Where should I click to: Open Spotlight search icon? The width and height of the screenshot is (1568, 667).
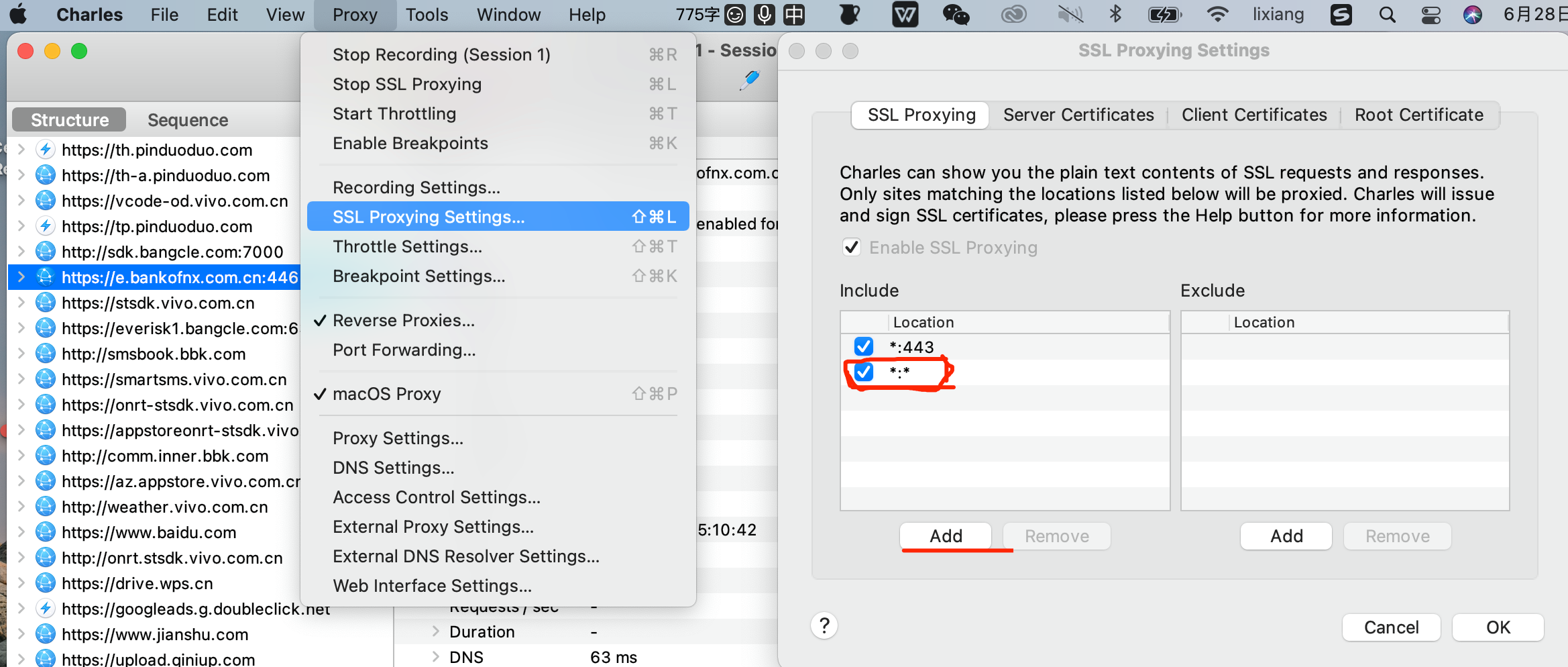coord(1387,14)
